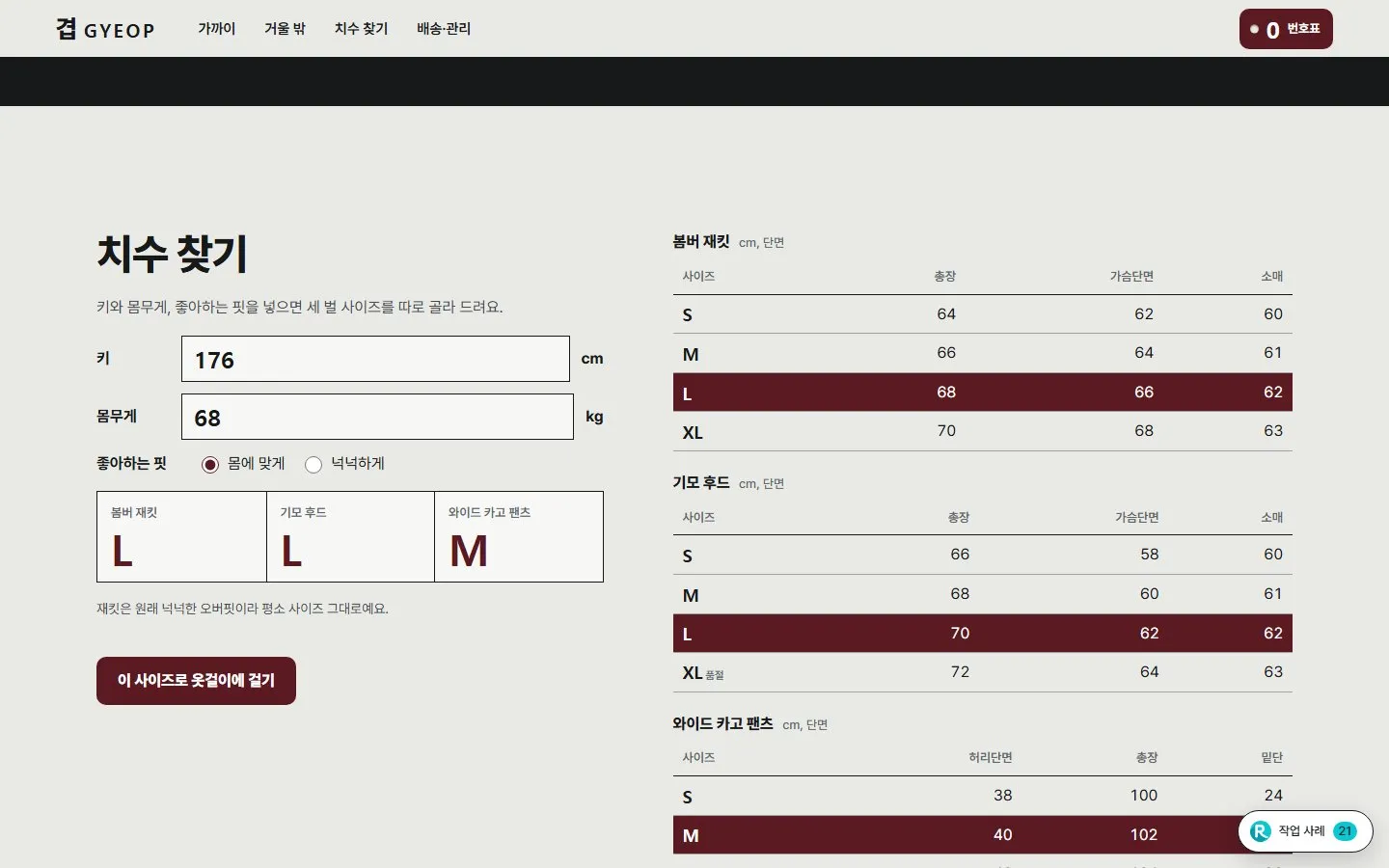This screenshot has width=1389, height=868.
Task: Click the 봄버 재킷 table title
Action: [x=701, y=242]
